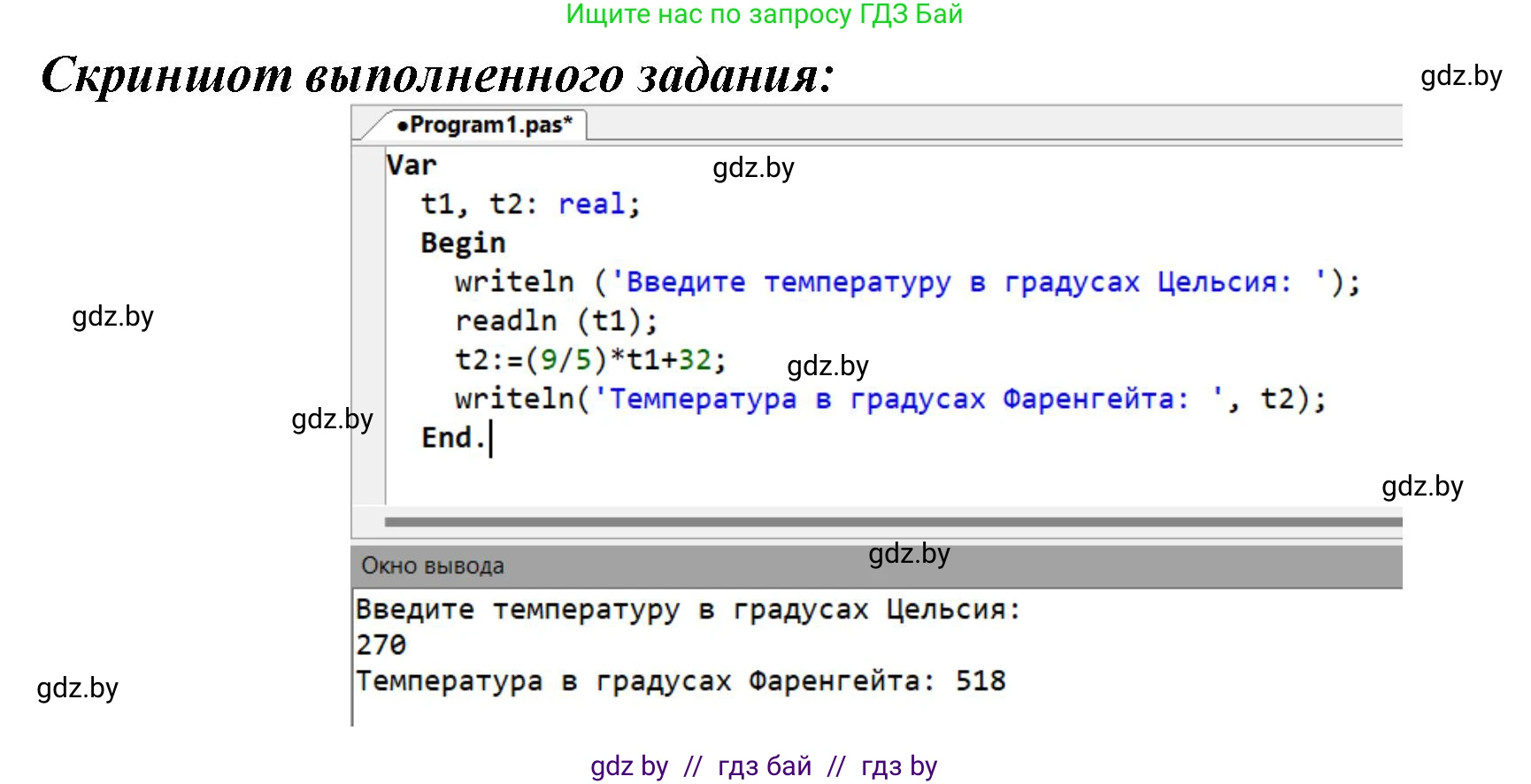Place cursor on the Begin keyword
1531x784 pixels.
tap(463, 243)
